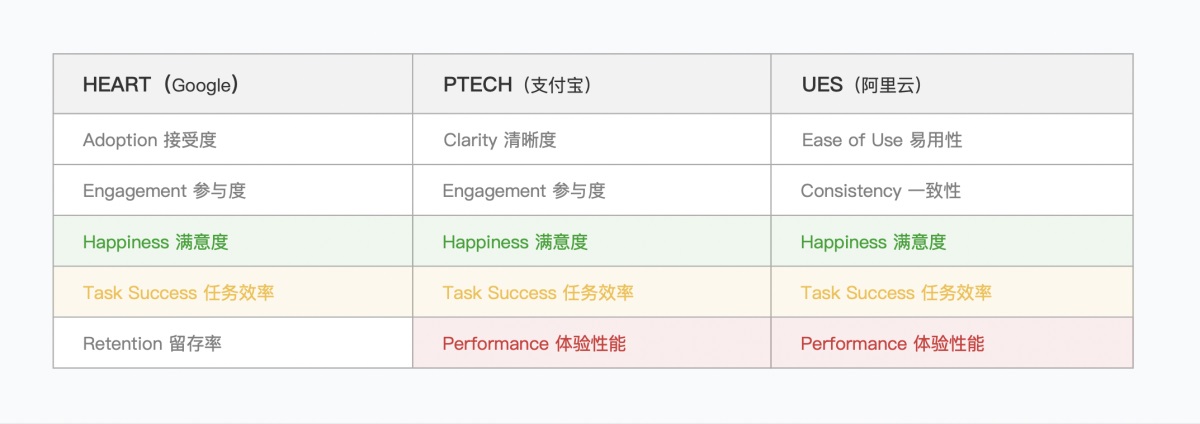Screen dimensions: 1200x424
Task: Click red Performance 体验性能 in the PTECH column
Action: [x=534, y=344]
